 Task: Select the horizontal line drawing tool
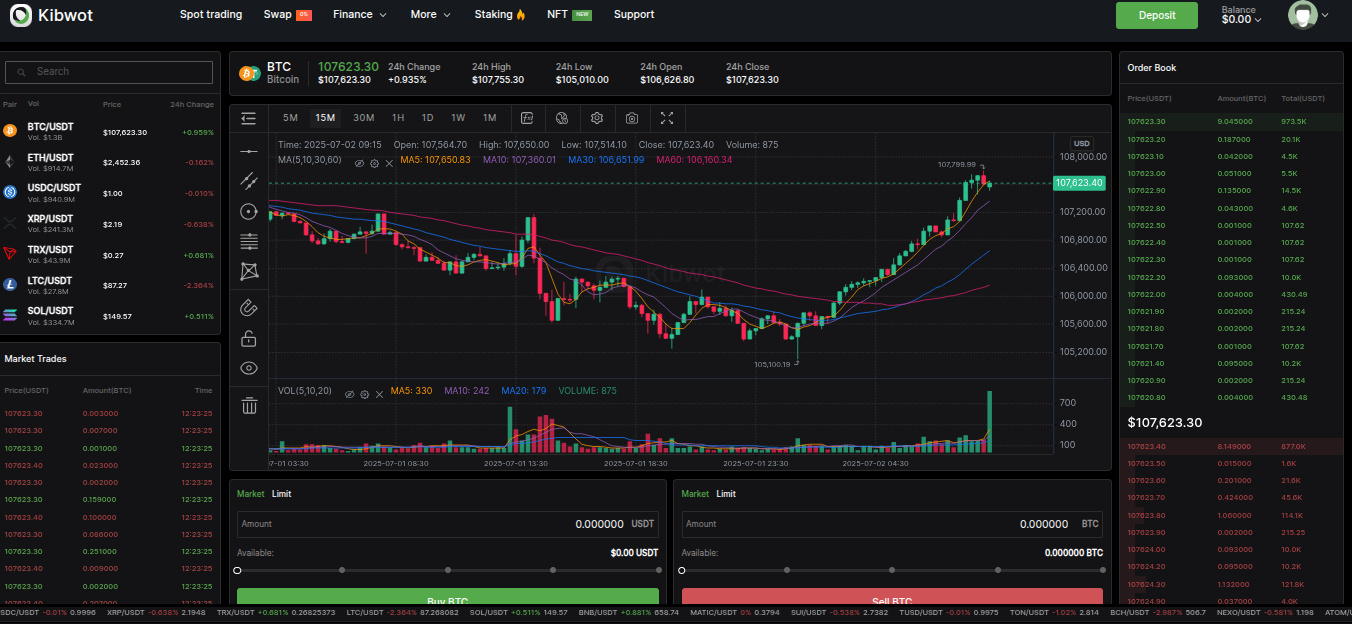pos(249,151)
